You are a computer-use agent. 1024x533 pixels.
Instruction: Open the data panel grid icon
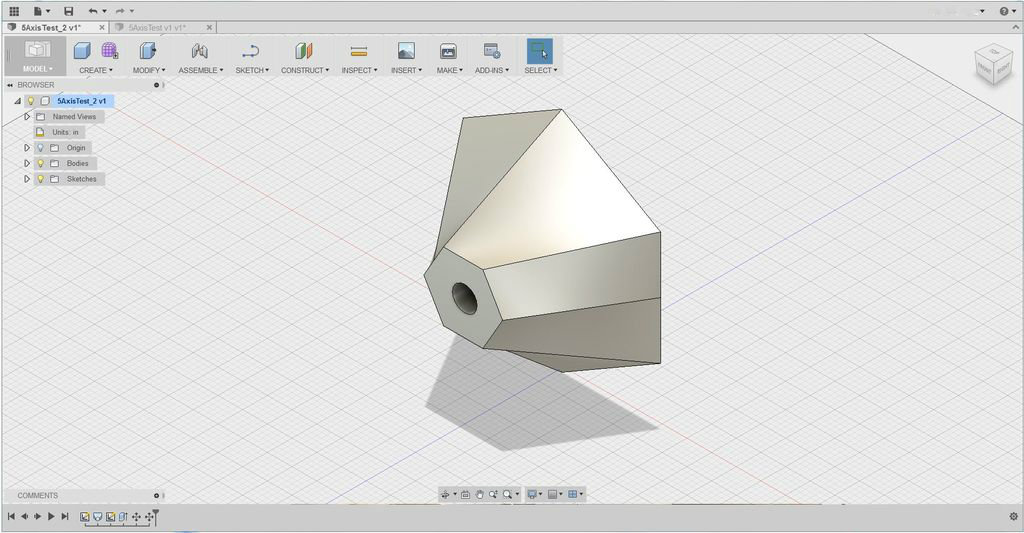pyautogui.click(x=14, y=11)
